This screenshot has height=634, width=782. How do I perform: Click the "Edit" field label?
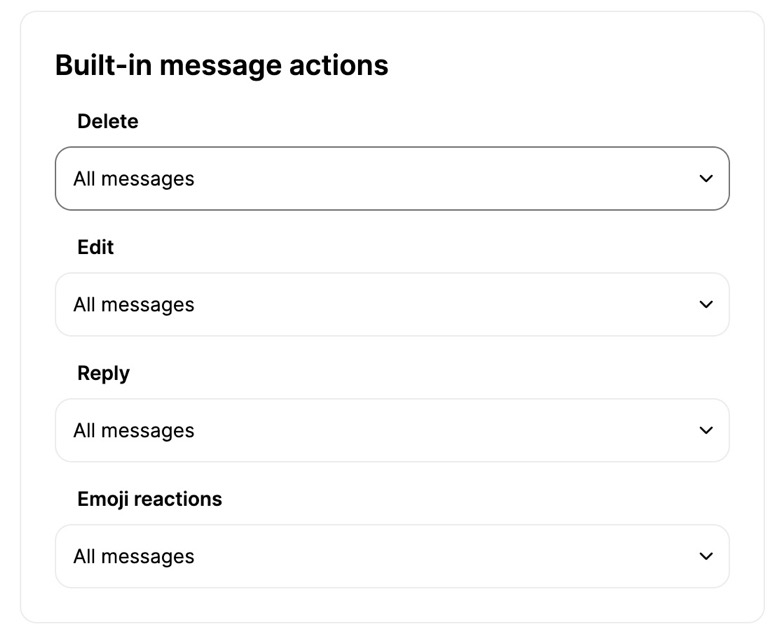[96, 247]
